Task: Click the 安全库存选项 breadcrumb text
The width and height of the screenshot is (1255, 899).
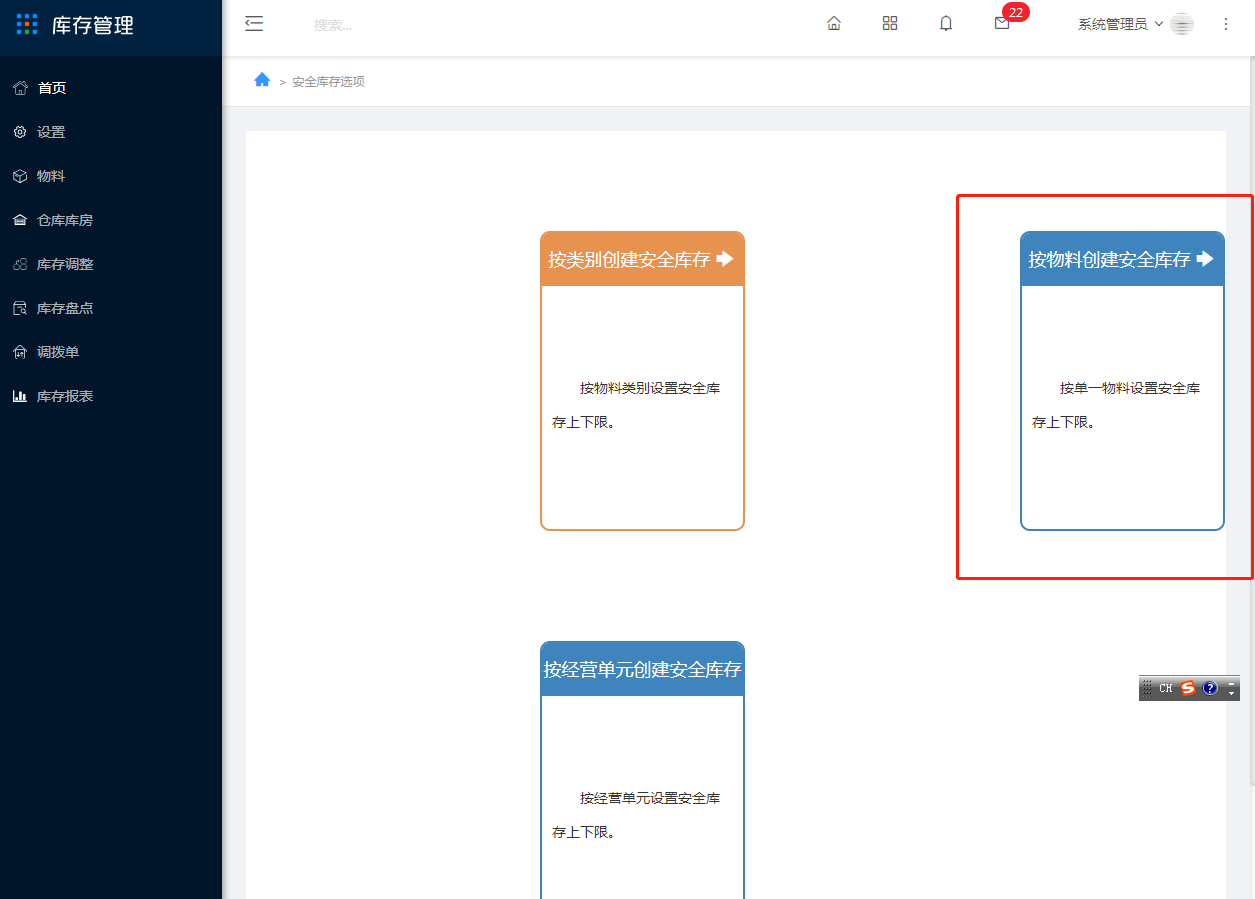Action: 328,82
